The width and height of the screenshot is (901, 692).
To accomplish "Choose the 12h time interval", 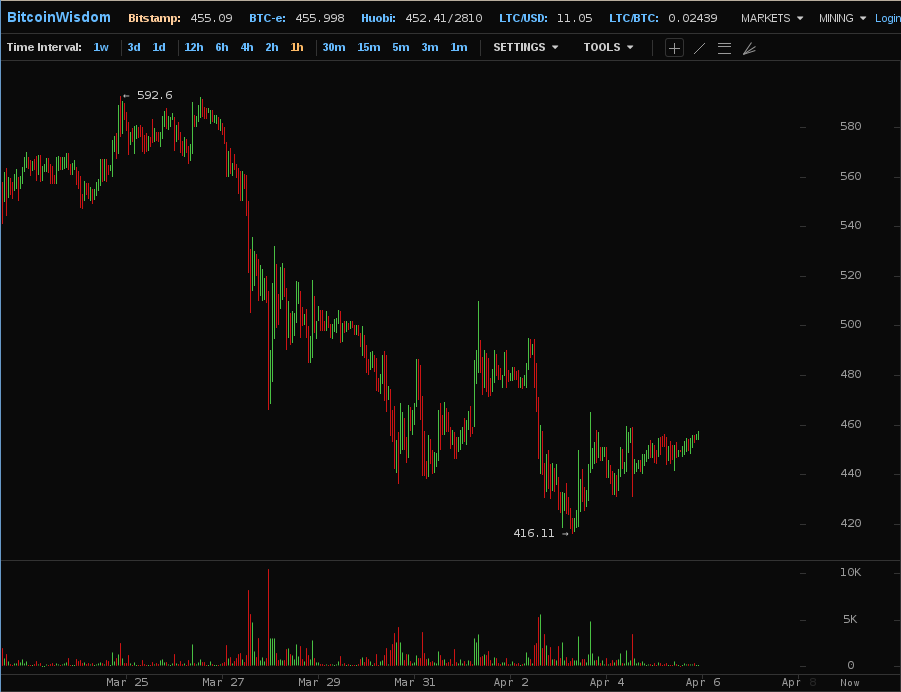I will pos(194,47).
